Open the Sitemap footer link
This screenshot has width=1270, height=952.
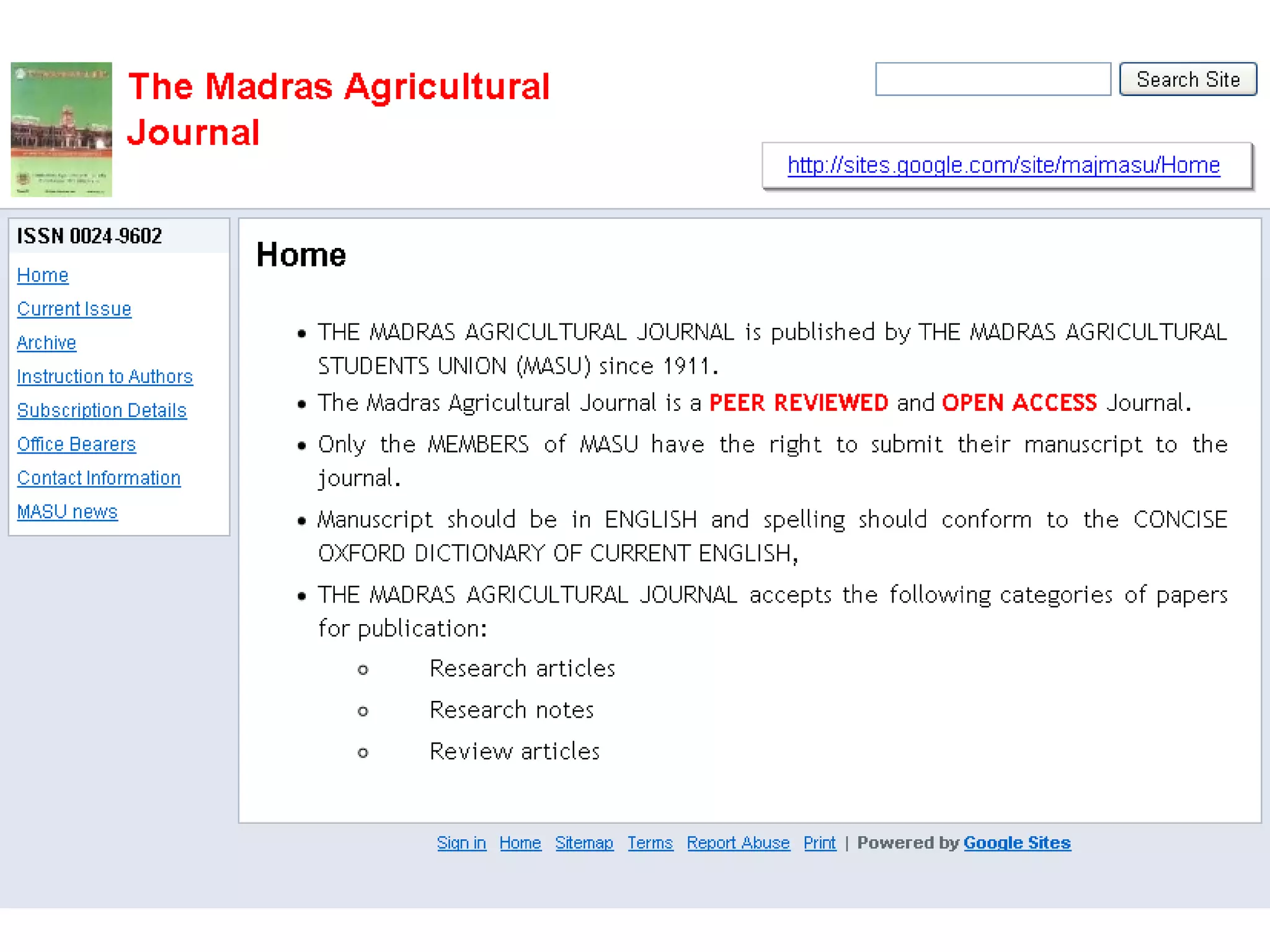click(584, 843)
